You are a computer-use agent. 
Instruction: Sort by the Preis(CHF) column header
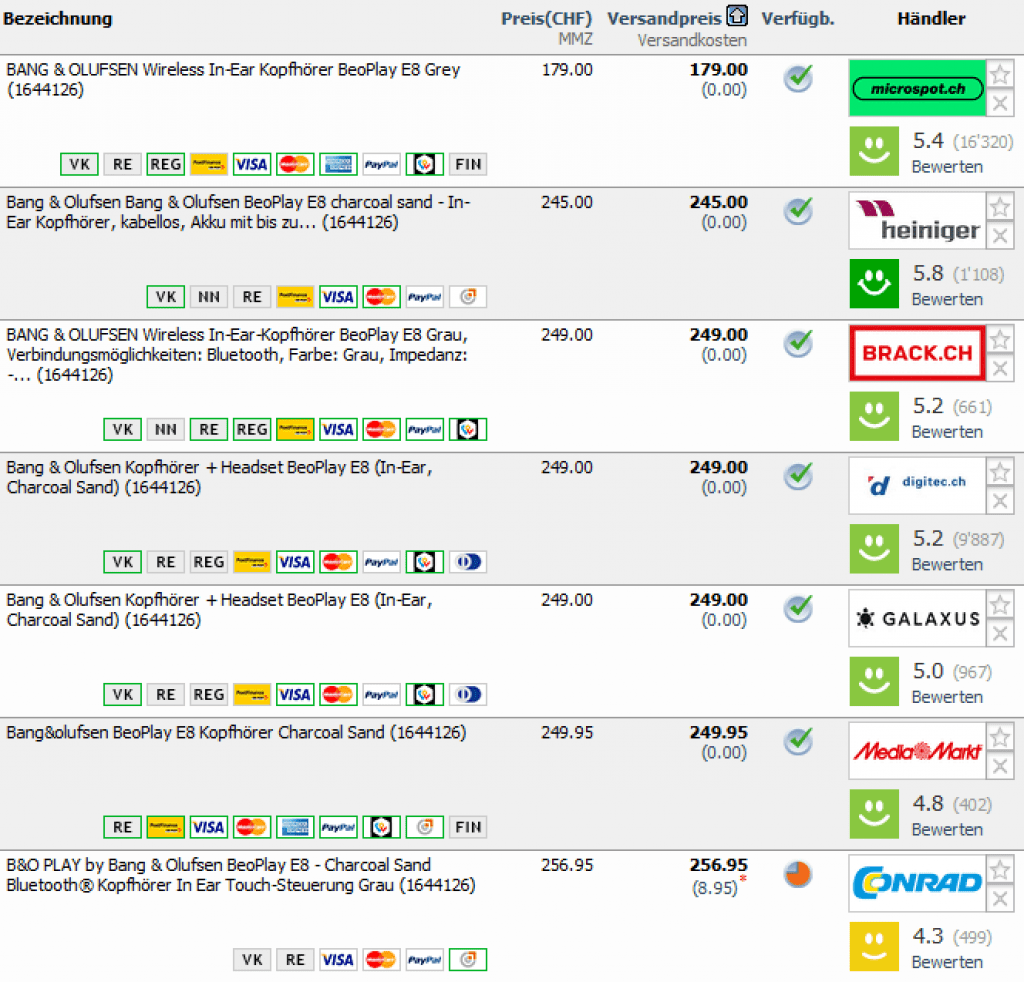[546, 19]
